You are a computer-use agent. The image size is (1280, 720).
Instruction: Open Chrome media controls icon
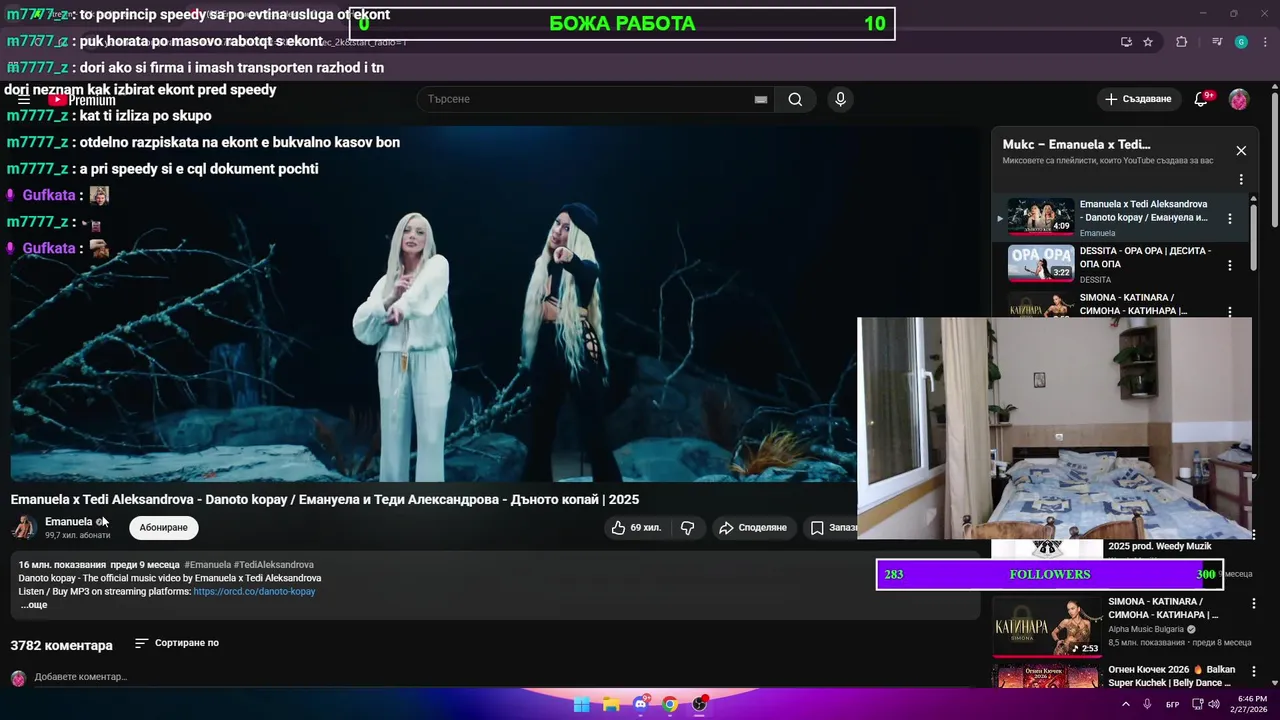point(1217,42)
